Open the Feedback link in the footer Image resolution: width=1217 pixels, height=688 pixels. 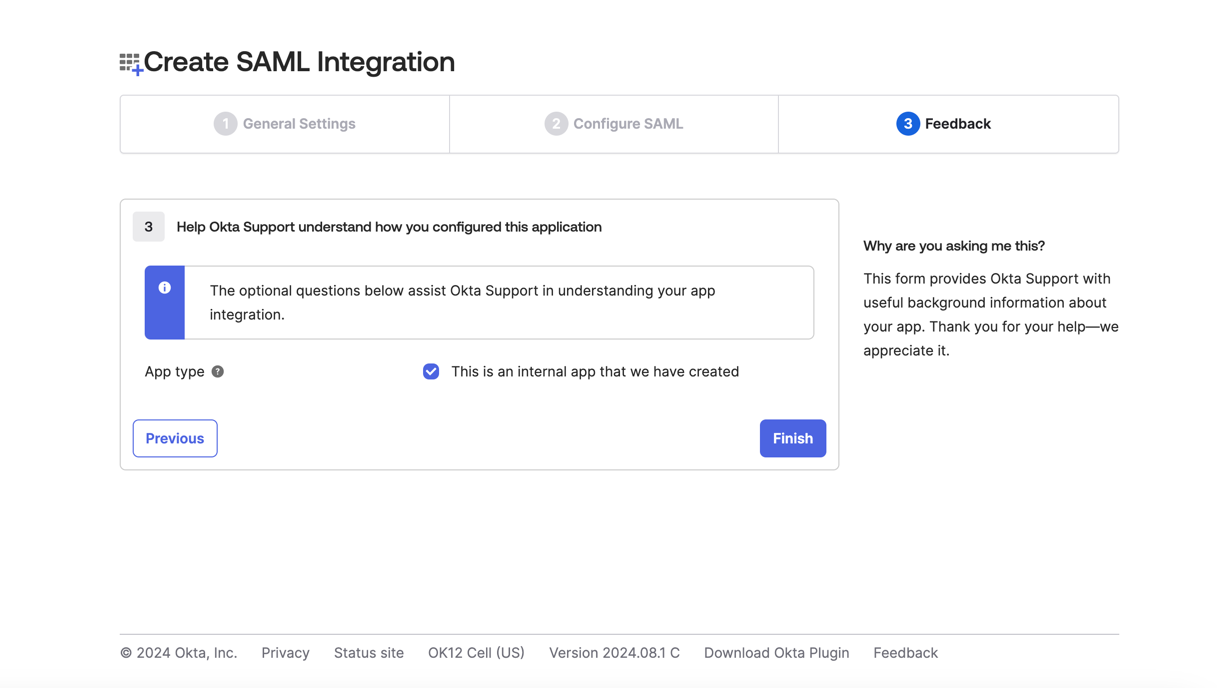click(x=904, y=652)
